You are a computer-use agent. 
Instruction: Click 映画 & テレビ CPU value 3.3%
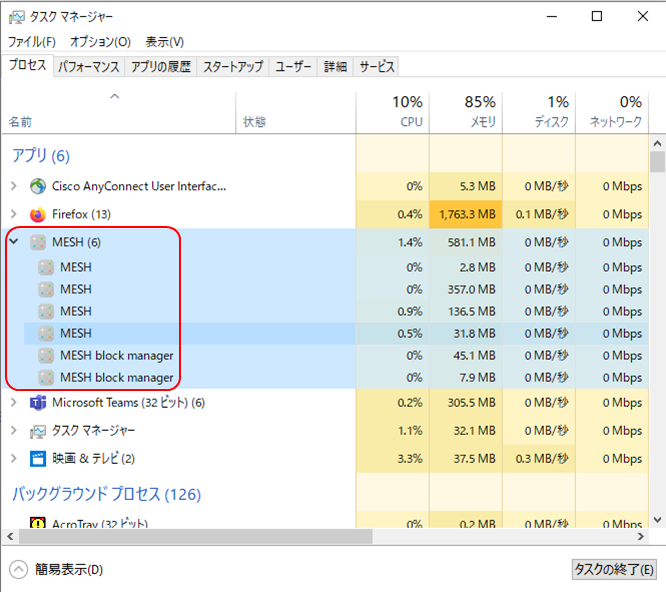click(x=410, y=458)
